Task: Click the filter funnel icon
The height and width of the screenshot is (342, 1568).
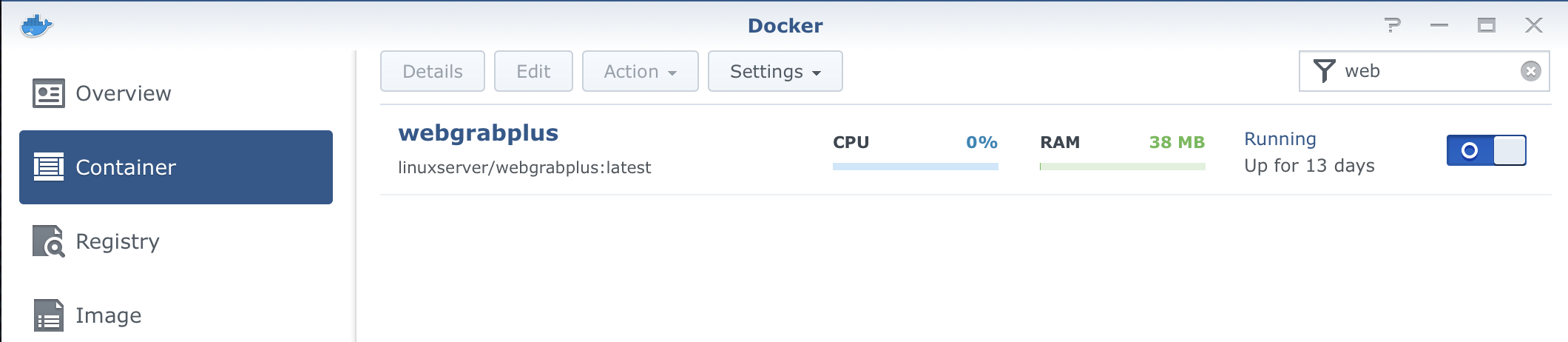Action: [1324, 71]
